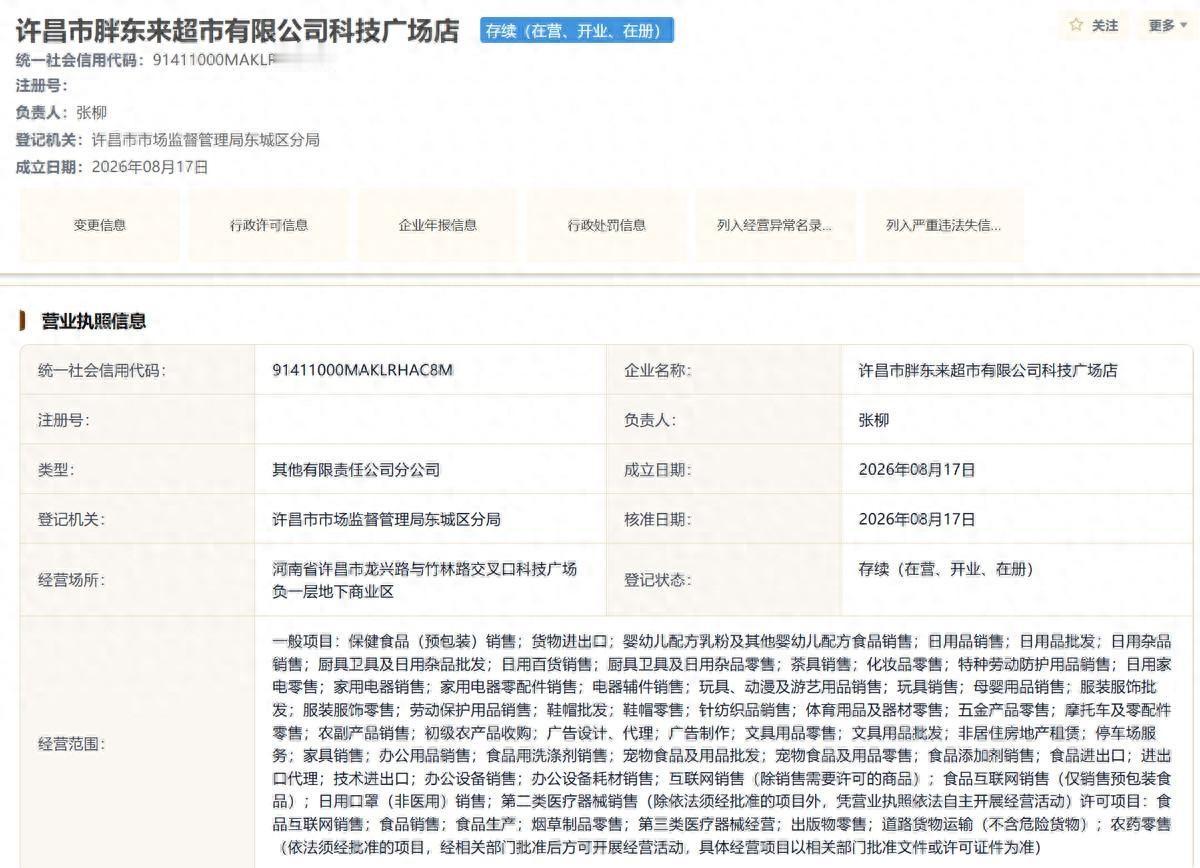1200x868 pixels.
Task: Open the 企业年报信息 tab
Action: (x=438, y=225)
